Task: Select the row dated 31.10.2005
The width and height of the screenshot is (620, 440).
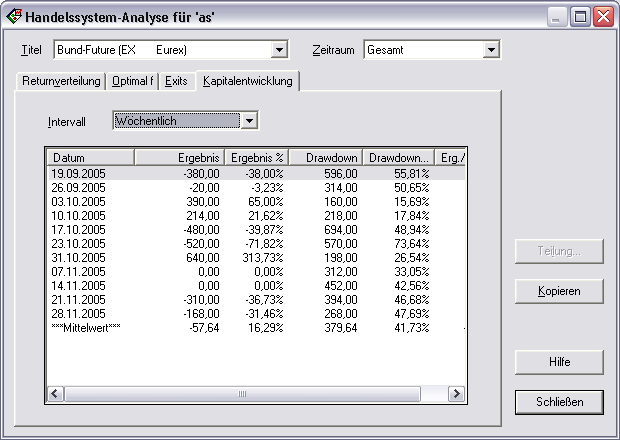Action: 256,258
